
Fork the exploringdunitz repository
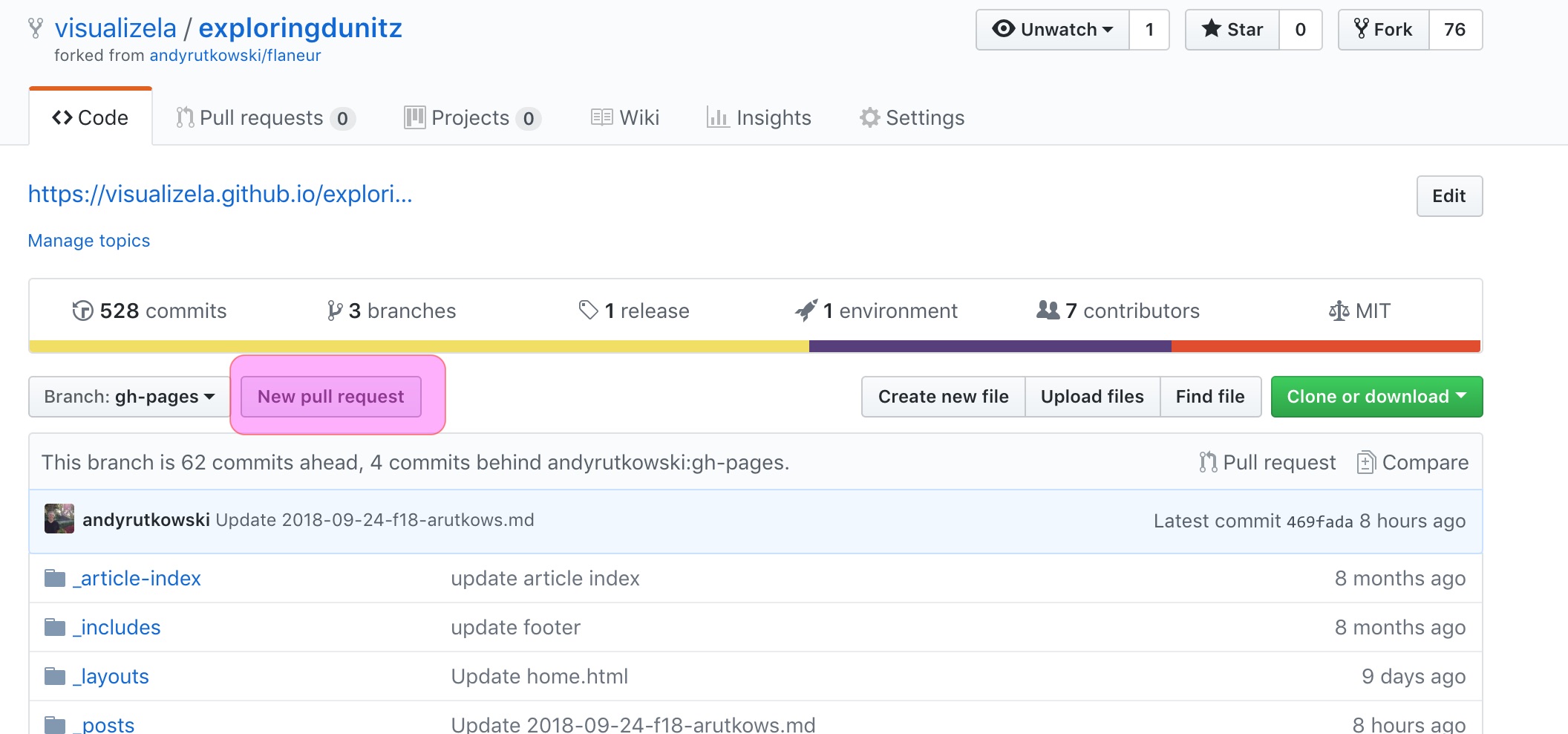1384,30
